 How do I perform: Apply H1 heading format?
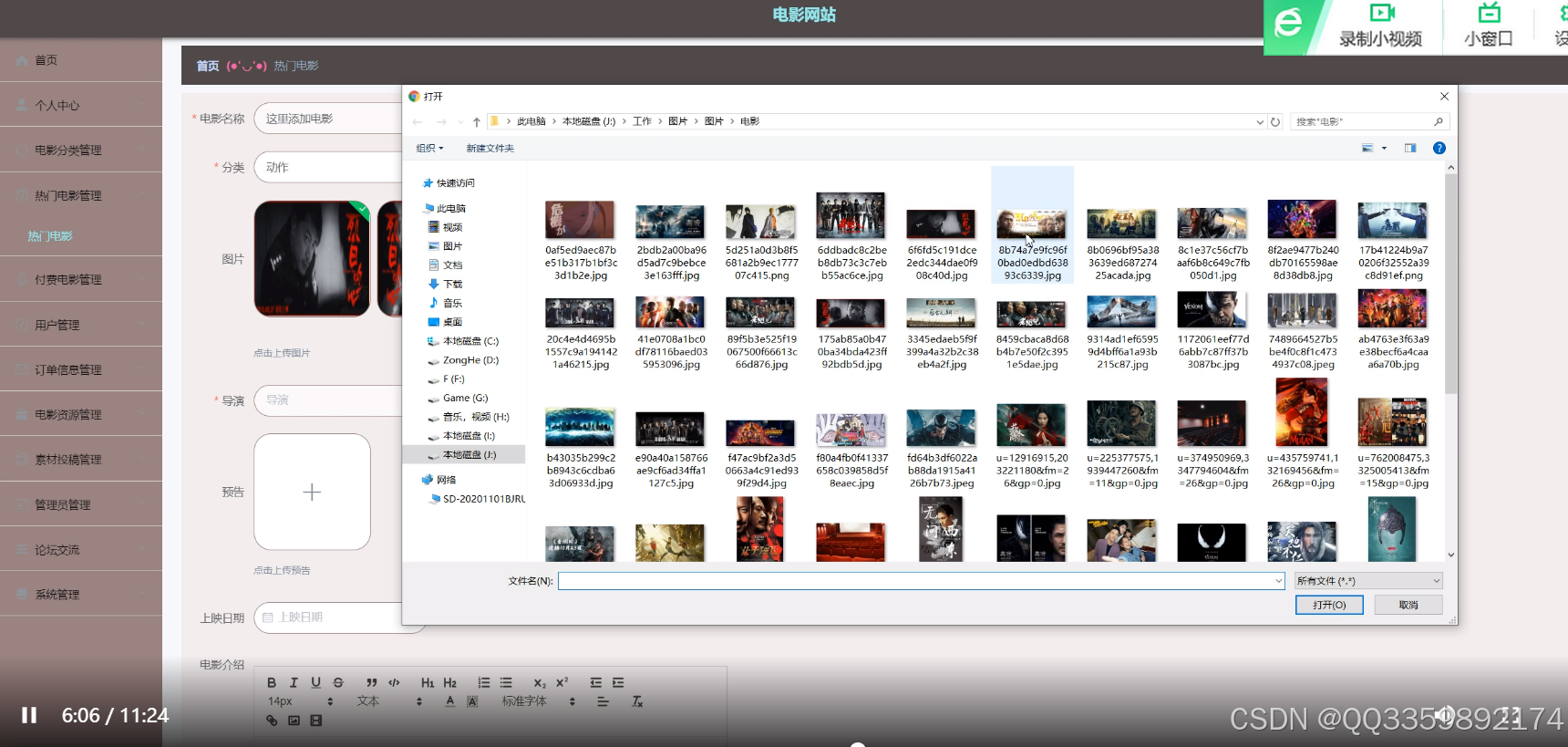click(x=428, y=682)
